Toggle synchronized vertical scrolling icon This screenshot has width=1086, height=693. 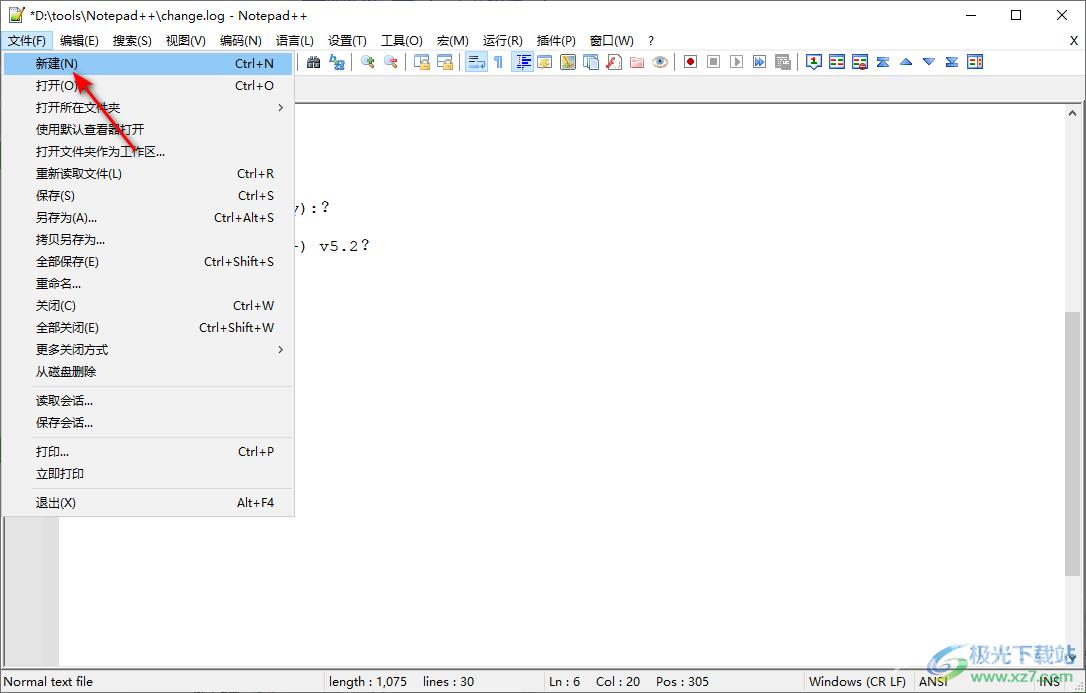422,62
